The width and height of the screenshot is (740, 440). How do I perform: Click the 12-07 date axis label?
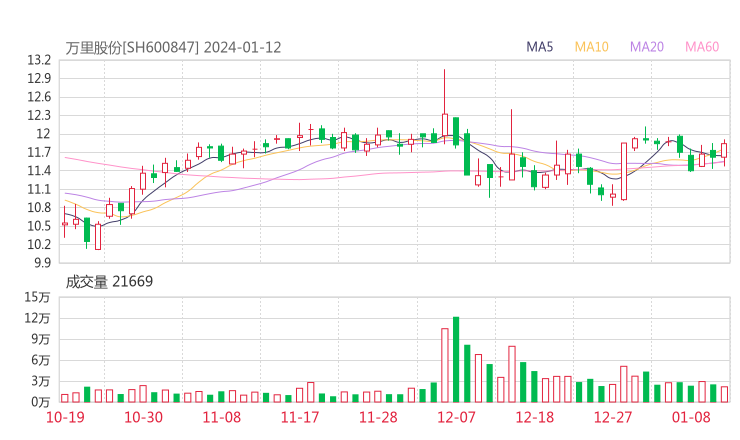[x=456, y=417]
